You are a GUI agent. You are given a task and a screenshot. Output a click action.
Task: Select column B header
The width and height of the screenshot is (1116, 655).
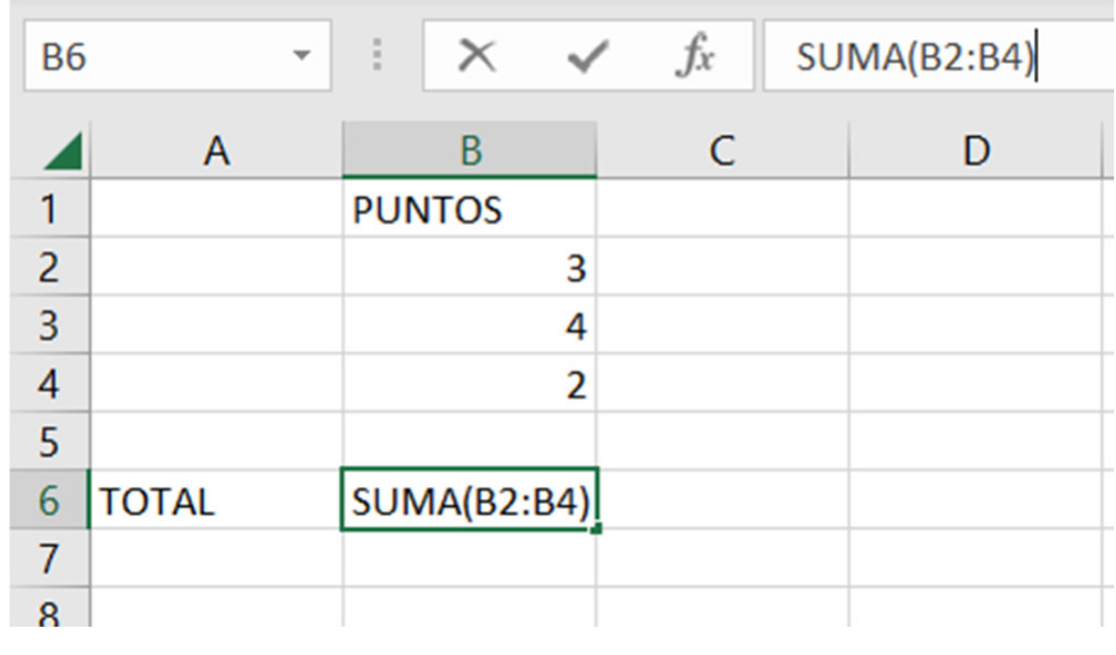(x=470, y=151)
